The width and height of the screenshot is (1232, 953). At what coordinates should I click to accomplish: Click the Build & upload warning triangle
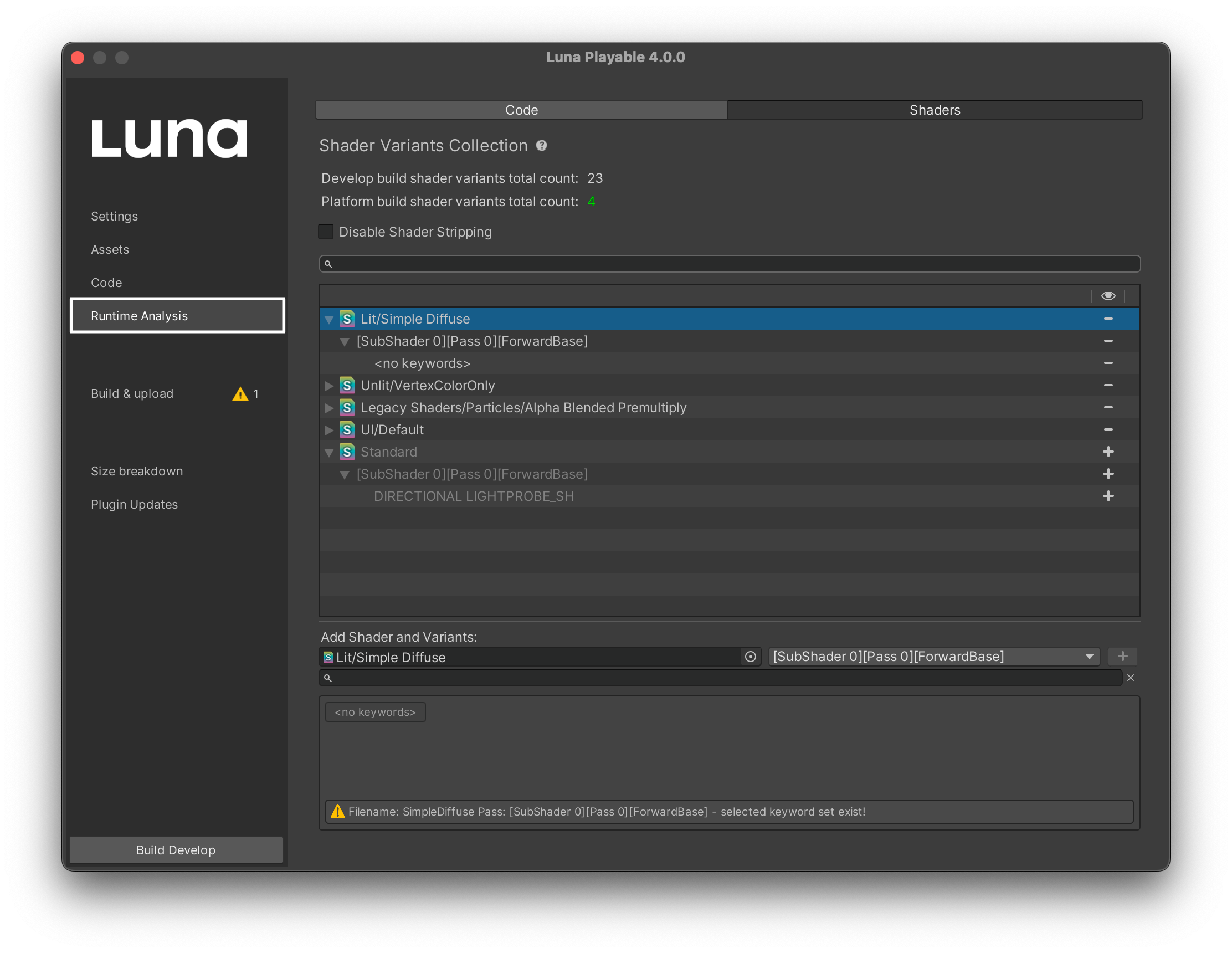click(240, 394)
